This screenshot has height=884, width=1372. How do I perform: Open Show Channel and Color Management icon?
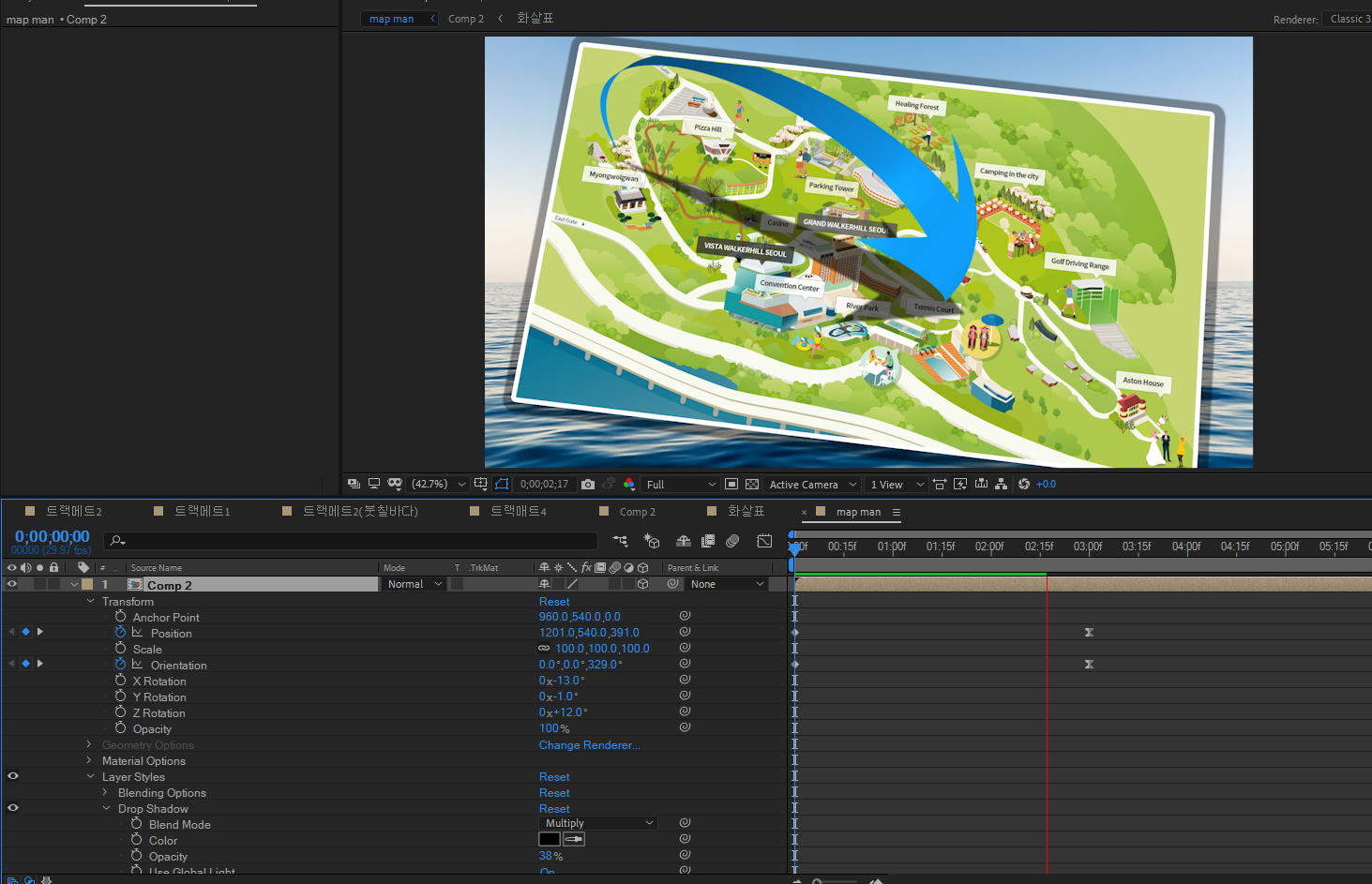[x=629, y=485]
